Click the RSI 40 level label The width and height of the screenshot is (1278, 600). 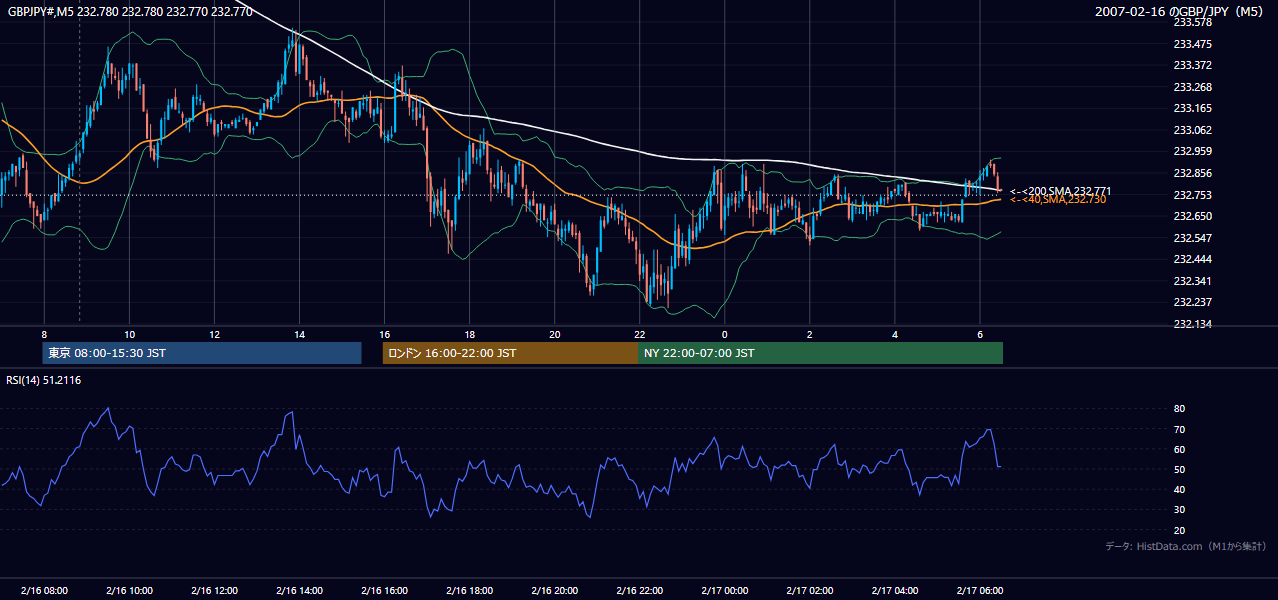[x=1179, y=489]
